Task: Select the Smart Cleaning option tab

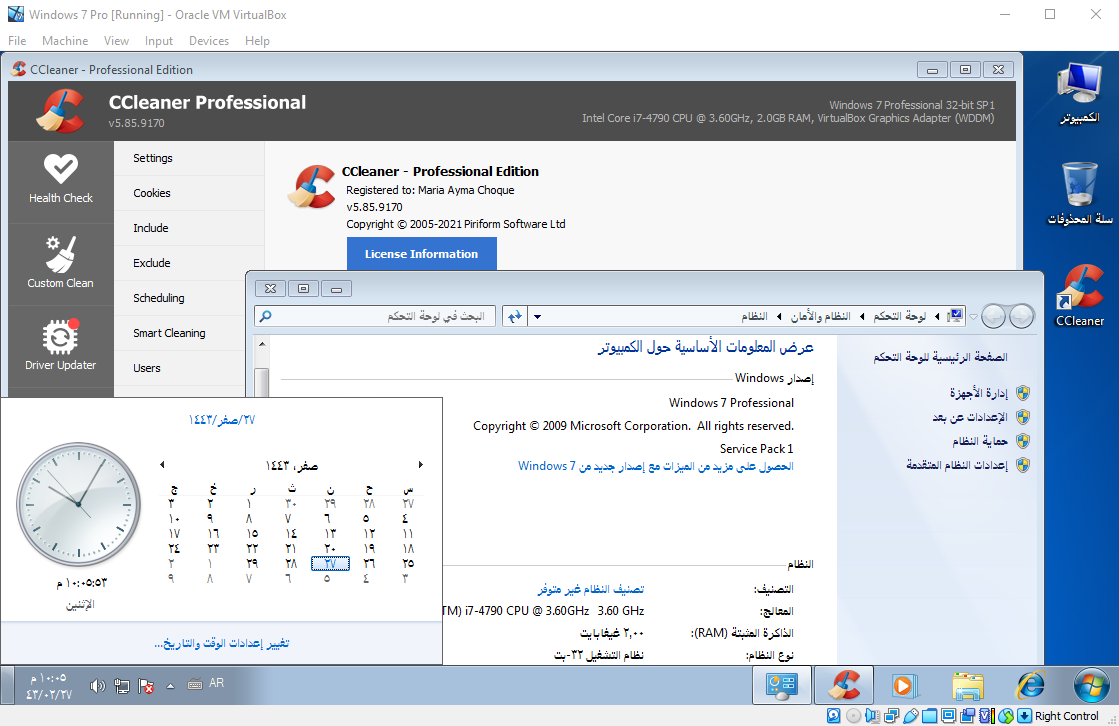Action: [181, 333]
